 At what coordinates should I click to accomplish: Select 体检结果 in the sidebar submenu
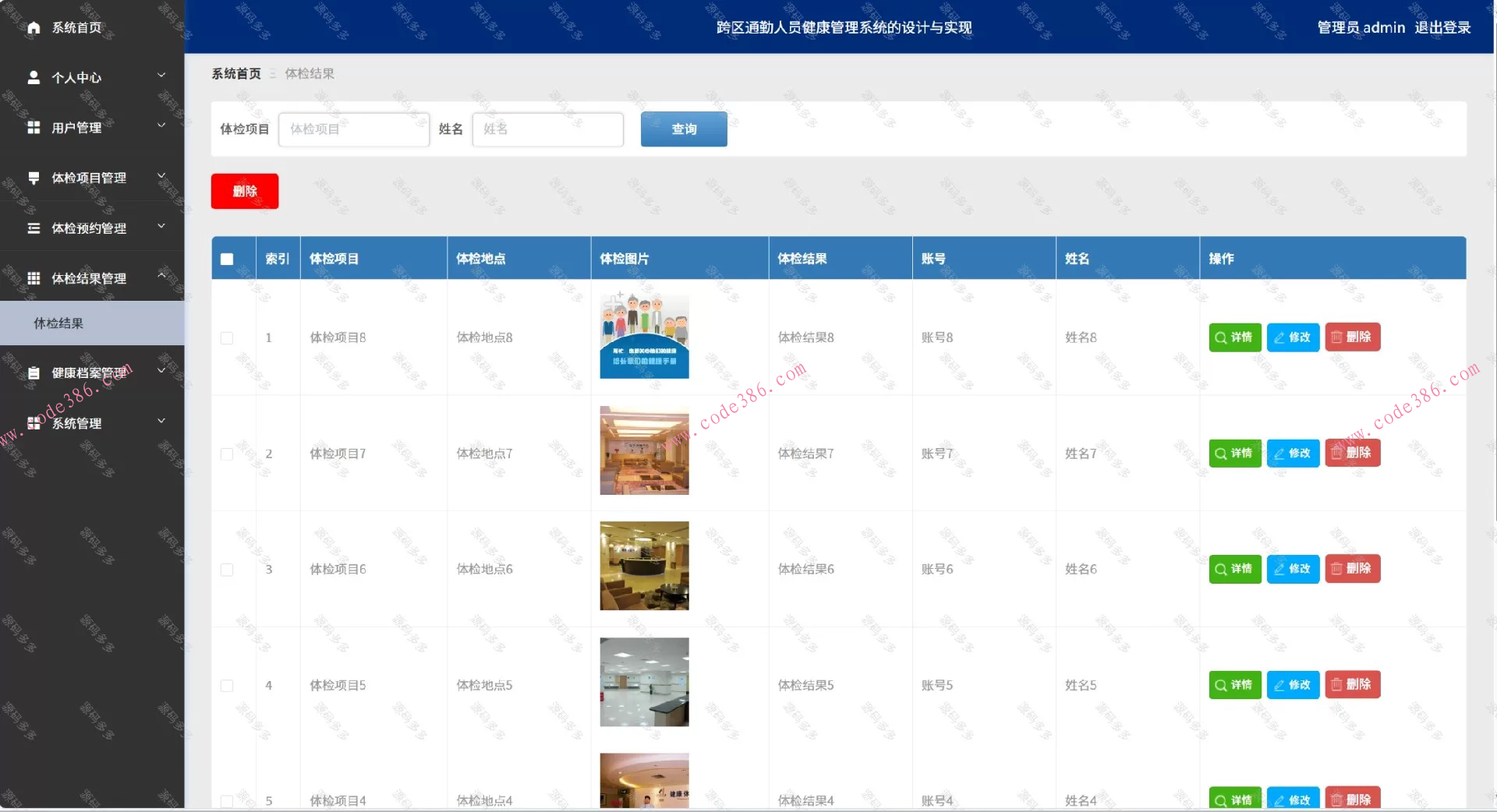coord(58,323)
